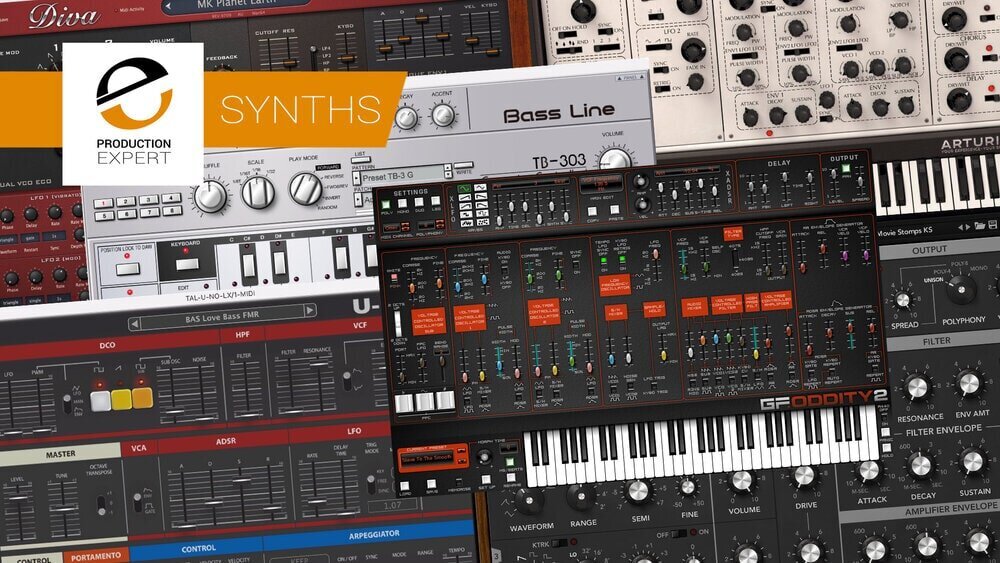This screenshot has width=1000, height=563.
Task: Go to previous preset in U-NO-LX
Action: tap(135, 324)
